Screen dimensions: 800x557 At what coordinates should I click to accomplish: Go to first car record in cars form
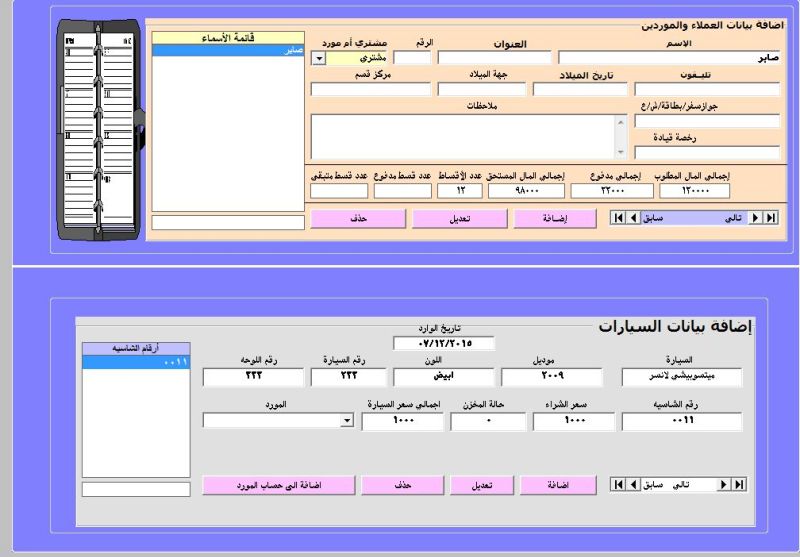pos(618,484)
